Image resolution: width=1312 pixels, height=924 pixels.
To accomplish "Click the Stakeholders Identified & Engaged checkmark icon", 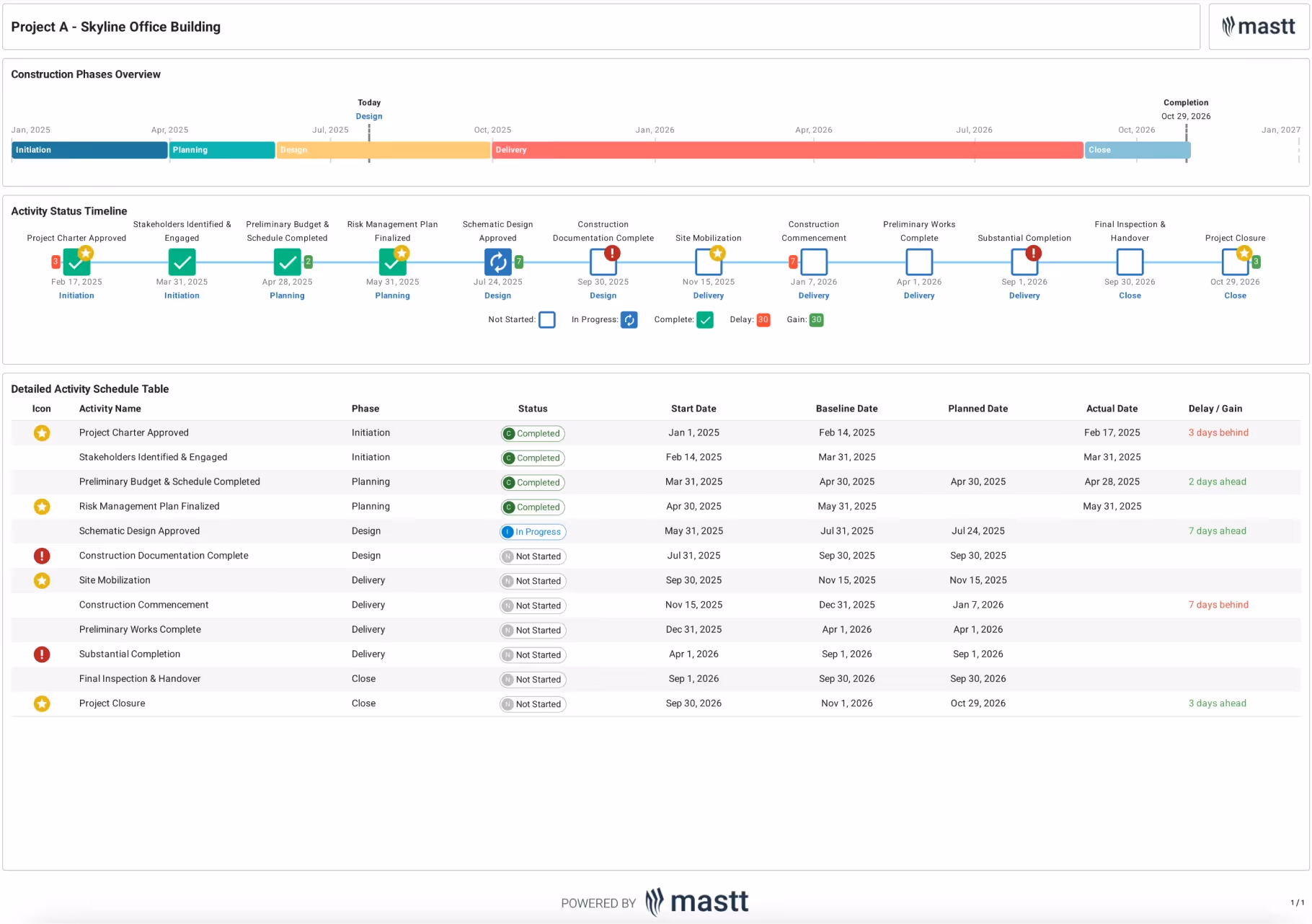I will [182, 262].
